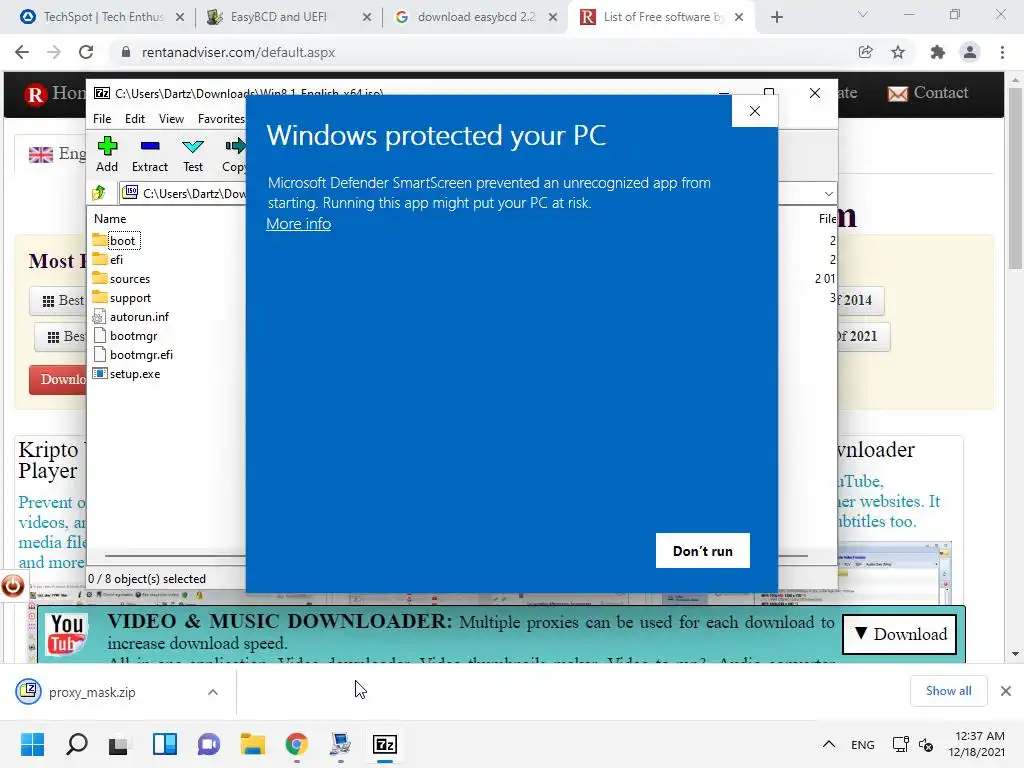Click the YouTube logo in the banner
Image resolution: width=1024 pixels, height=768 pixels.
[67, 633]
